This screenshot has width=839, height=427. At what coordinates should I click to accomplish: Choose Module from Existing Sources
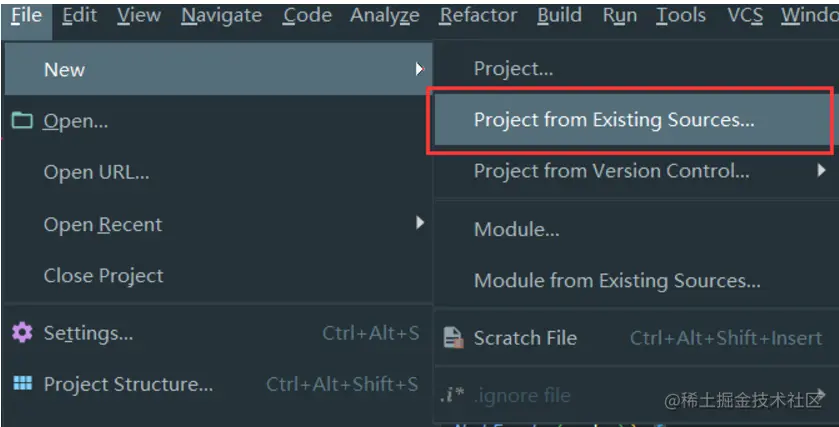617,281
